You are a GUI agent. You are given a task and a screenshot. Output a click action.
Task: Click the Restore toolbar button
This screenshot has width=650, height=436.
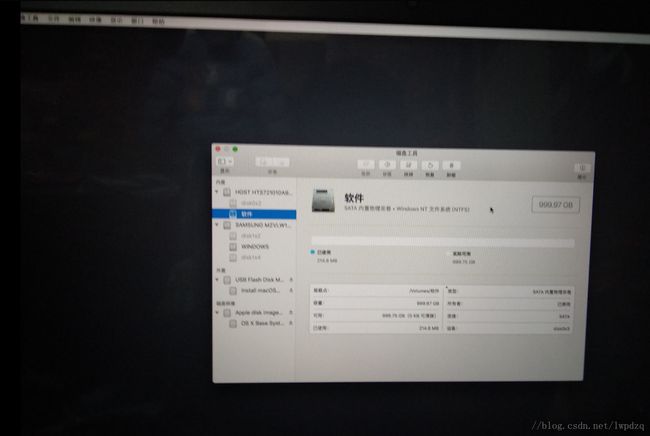(x=430, y=166)
